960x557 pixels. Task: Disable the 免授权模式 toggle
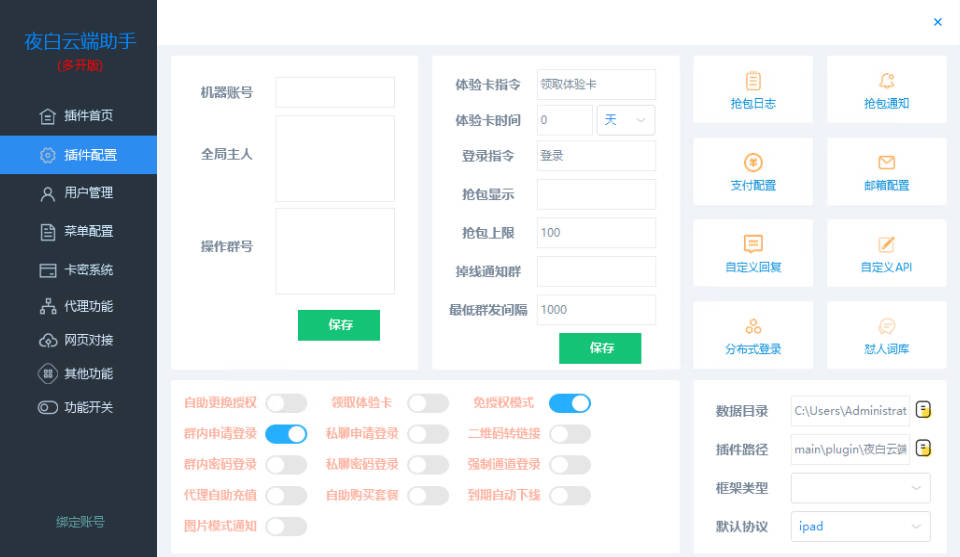(570, 403)
